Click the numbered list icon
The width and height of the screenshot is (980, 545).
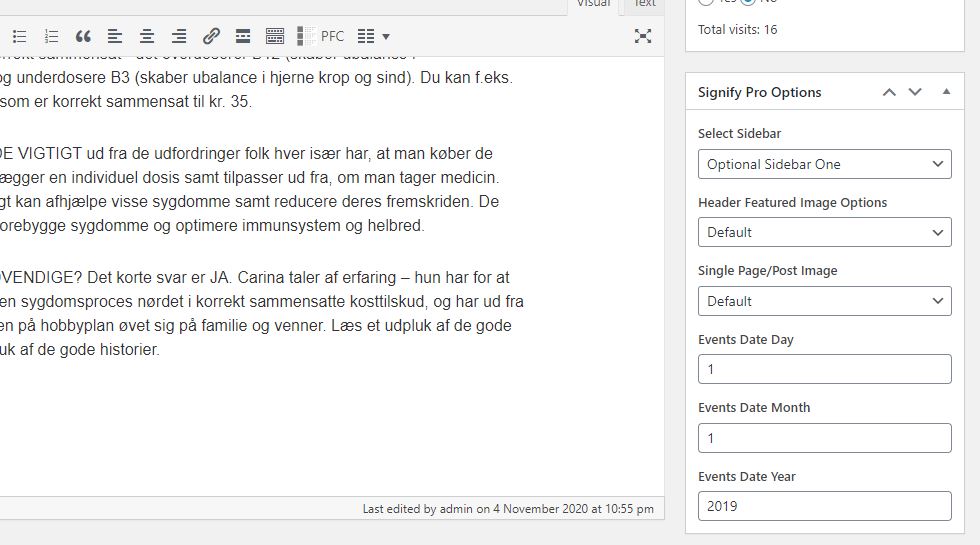click(51, 36)
